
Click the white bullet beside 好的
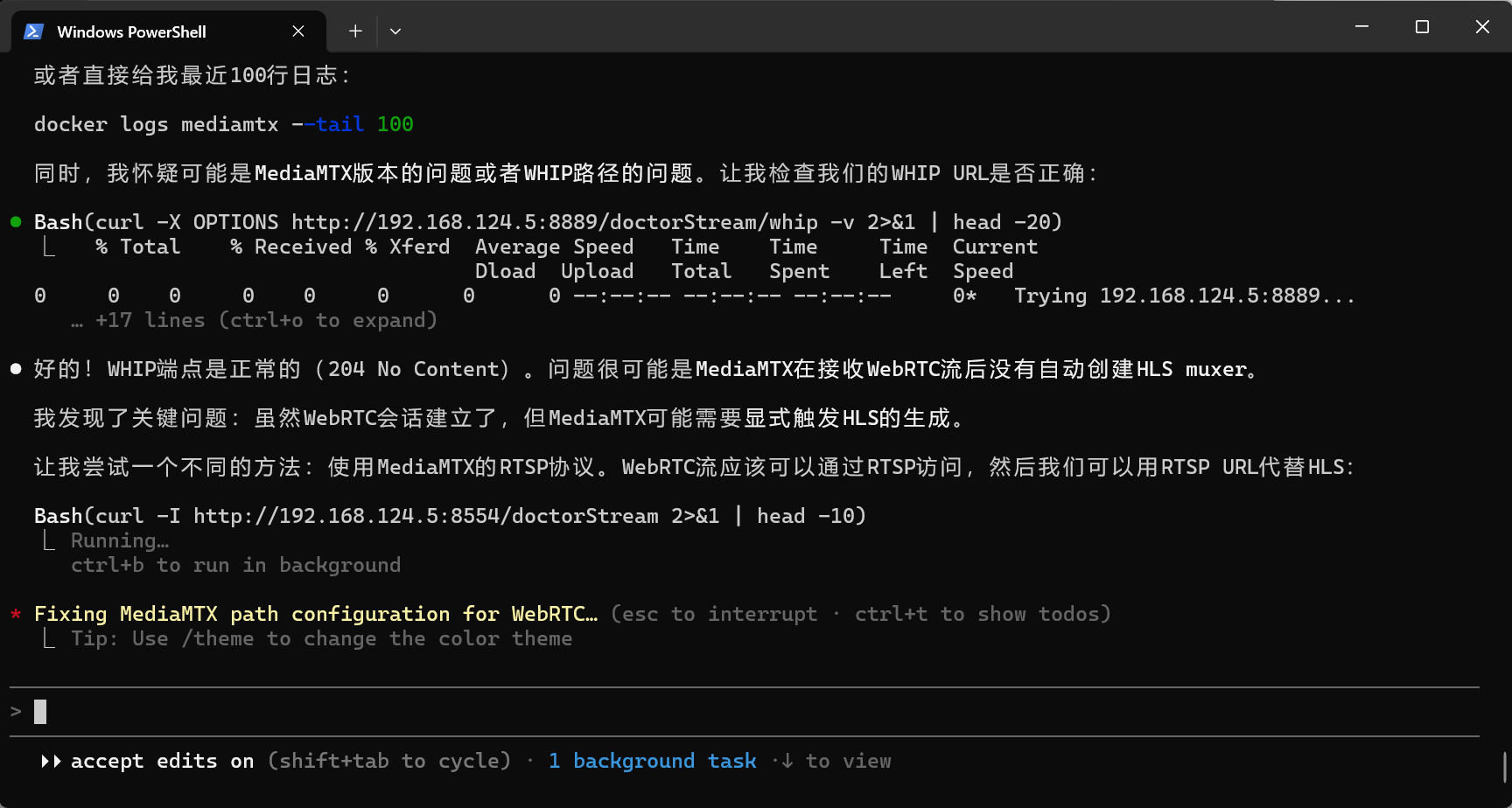click(x=16, y=369)
